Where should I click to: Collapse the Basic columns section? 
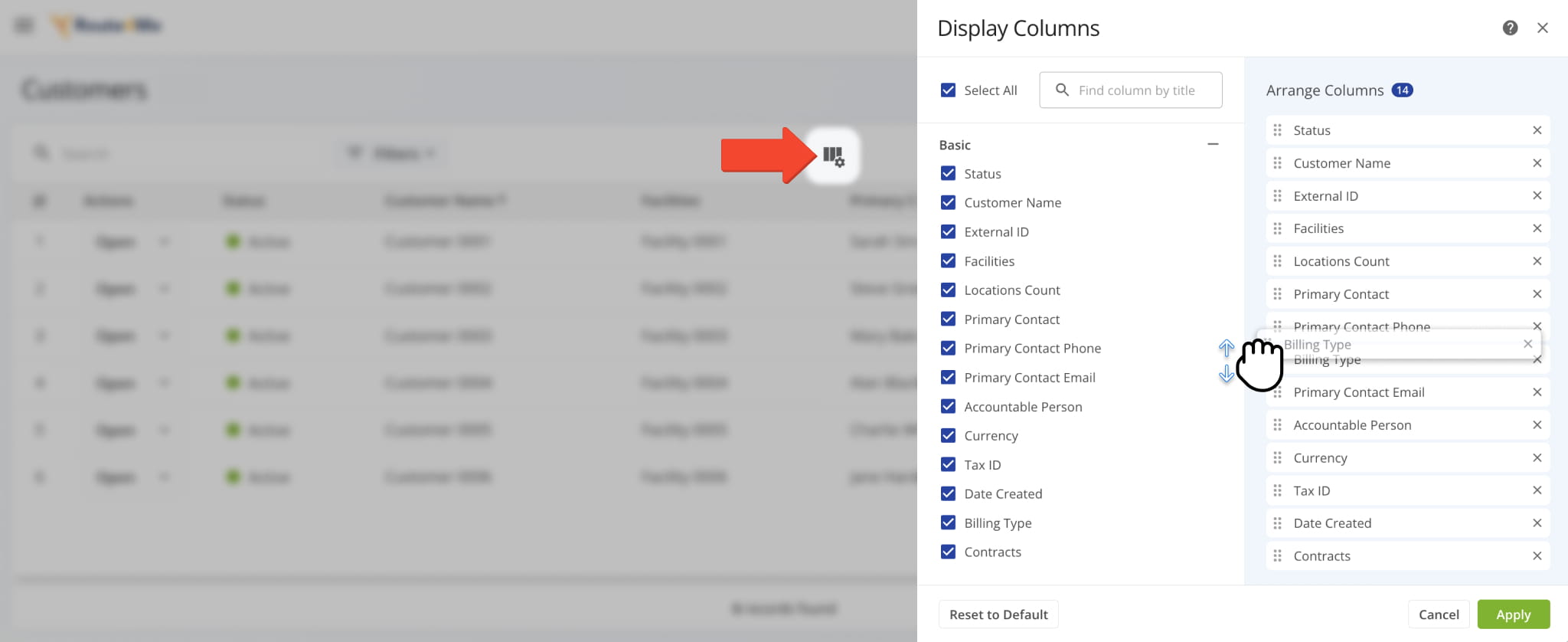click(x=1213, y=144)
